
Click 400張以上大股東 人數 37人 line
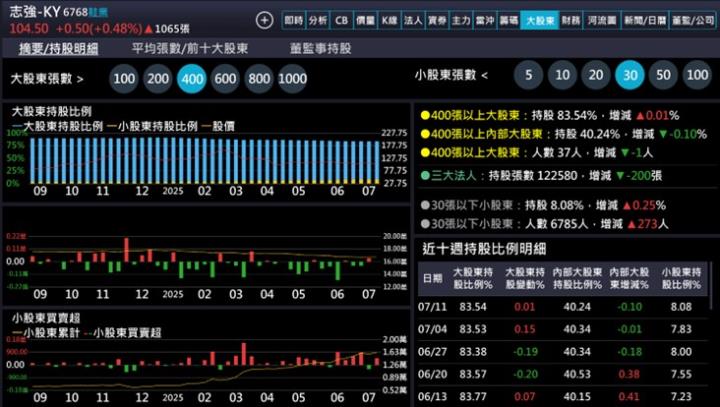point(537,152)
